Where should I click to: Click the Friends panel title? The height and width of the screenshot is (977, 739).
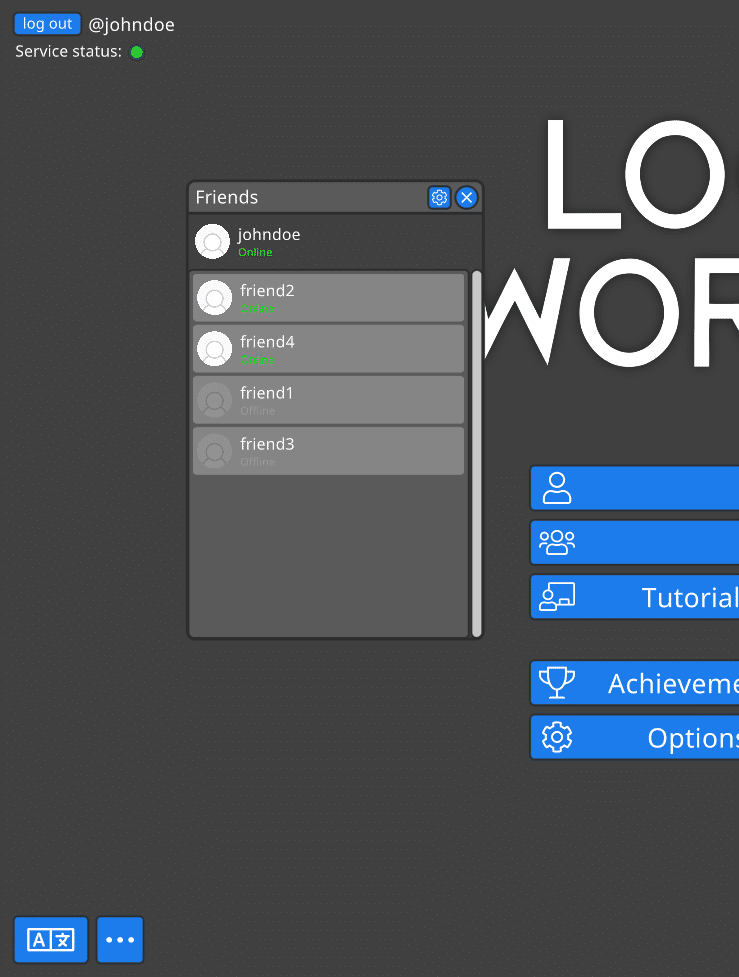point(227,198)
